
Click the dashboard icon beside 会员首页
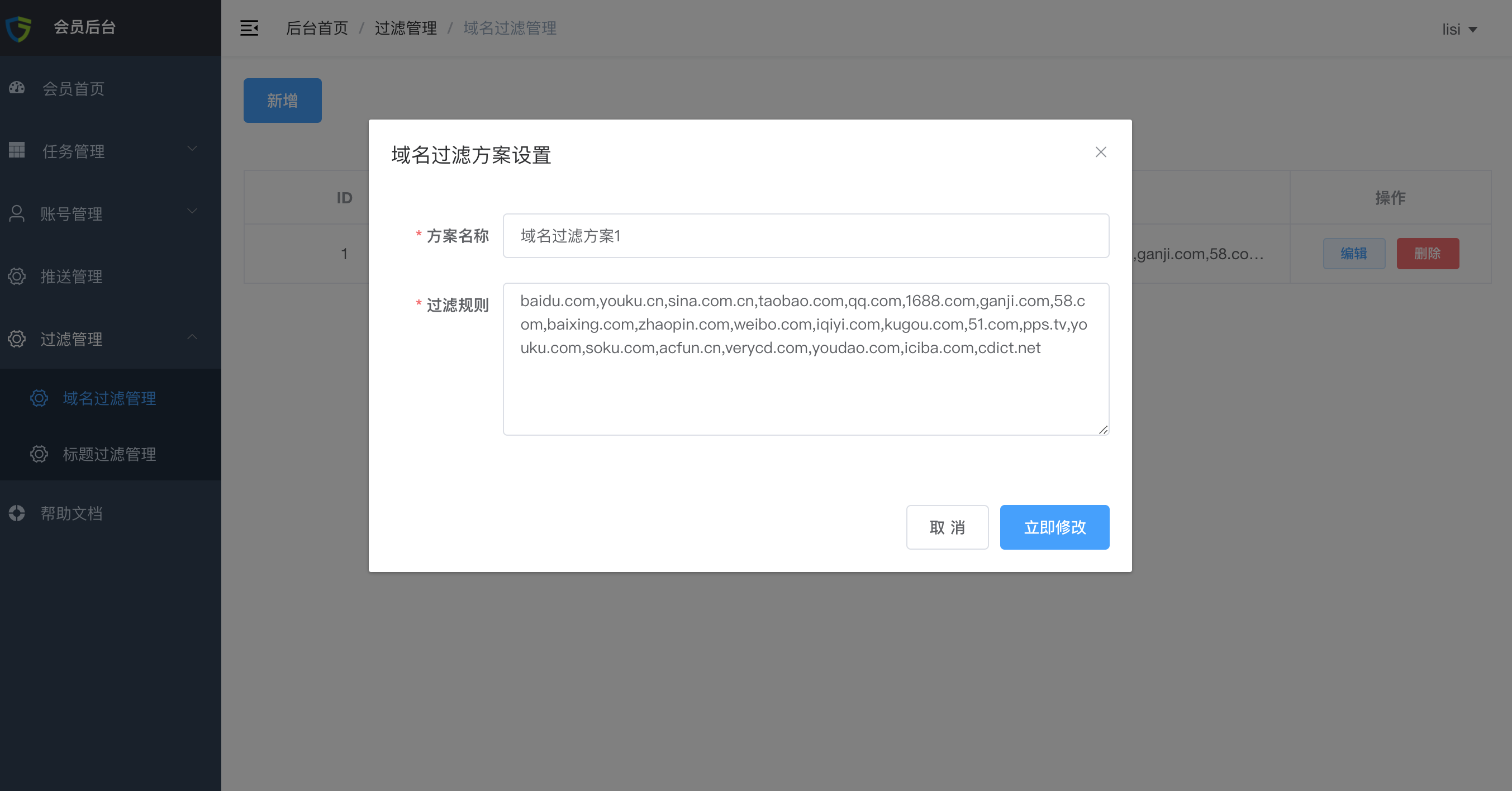click(17, 88)
